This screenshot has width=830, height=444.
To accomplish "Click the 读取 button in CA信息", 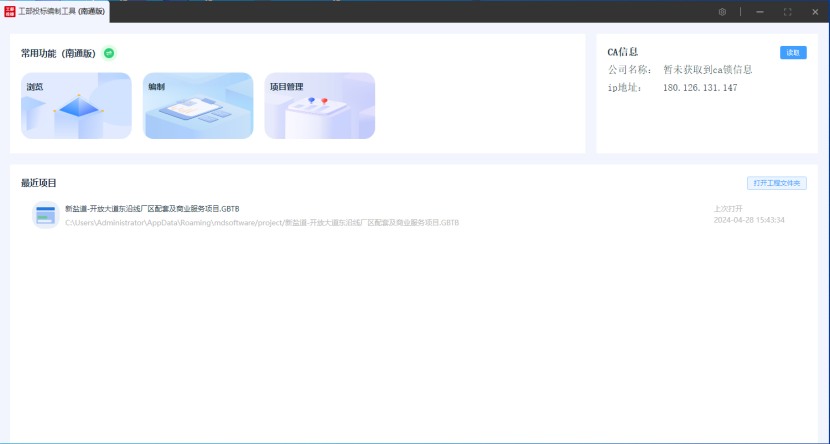I will coord(792,53).
